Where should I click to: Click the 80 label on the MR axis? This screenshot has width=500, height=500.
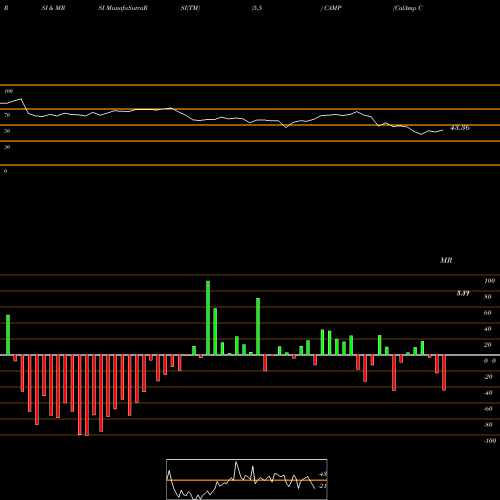tap(488, 297)
